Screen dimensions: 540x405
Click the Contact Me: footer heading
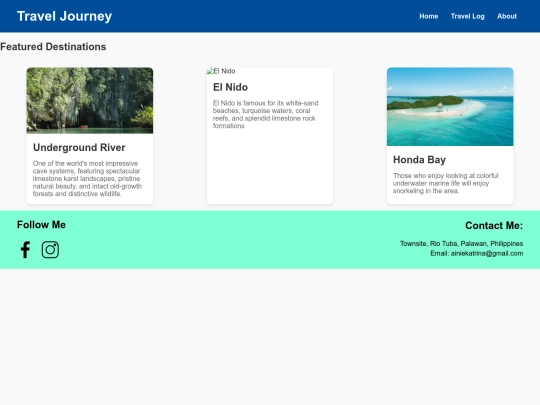(x=494, y=226)
